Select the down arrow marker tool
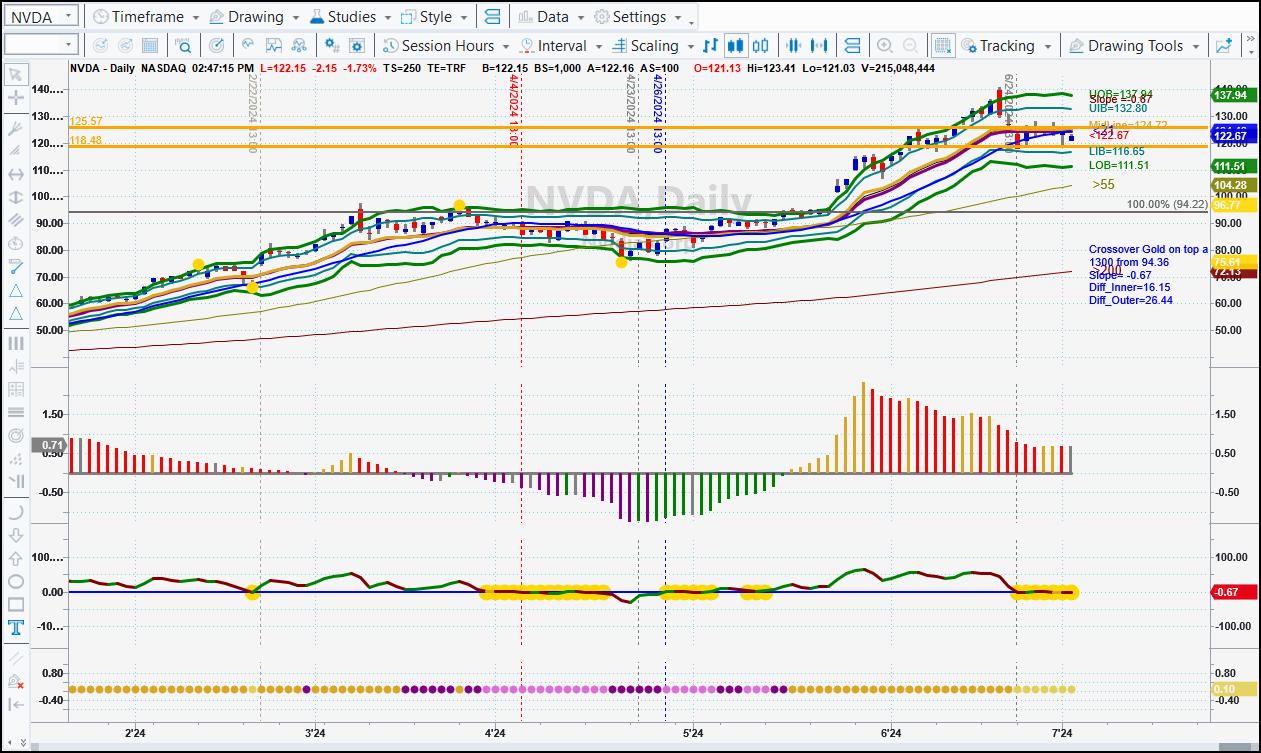The width and height of the screenshot is (1261, 753). [x=16, y=534]
